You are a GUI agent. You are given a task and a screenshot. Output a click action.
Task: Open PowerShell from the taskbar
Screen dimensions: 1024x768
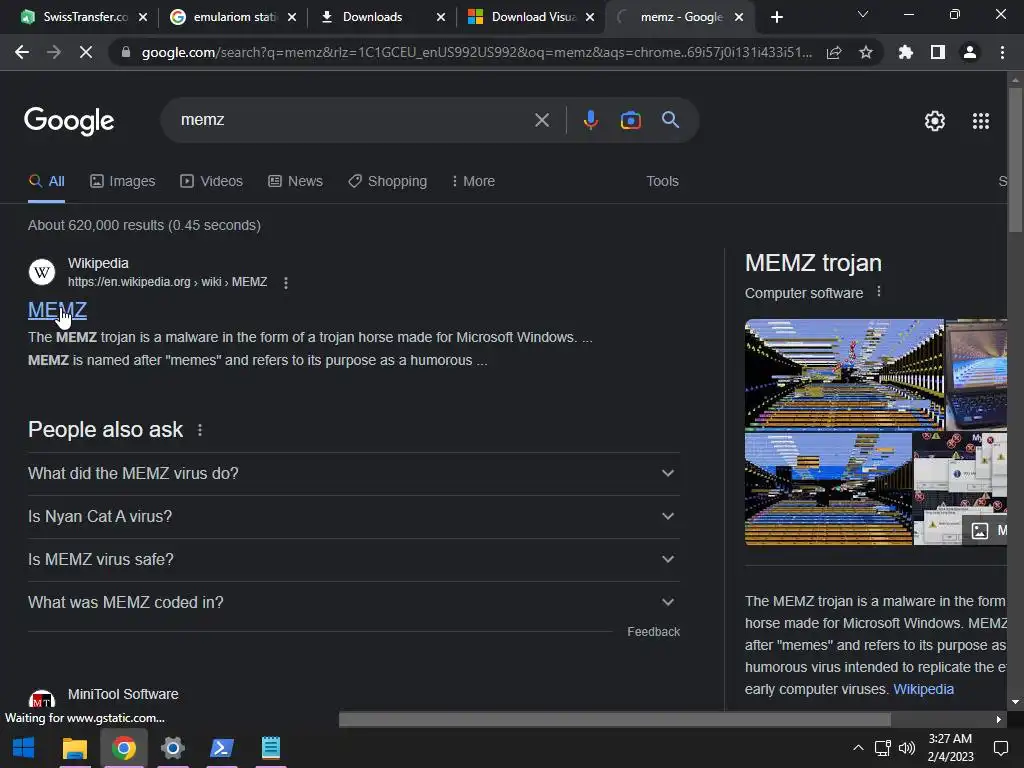(222, 748)
